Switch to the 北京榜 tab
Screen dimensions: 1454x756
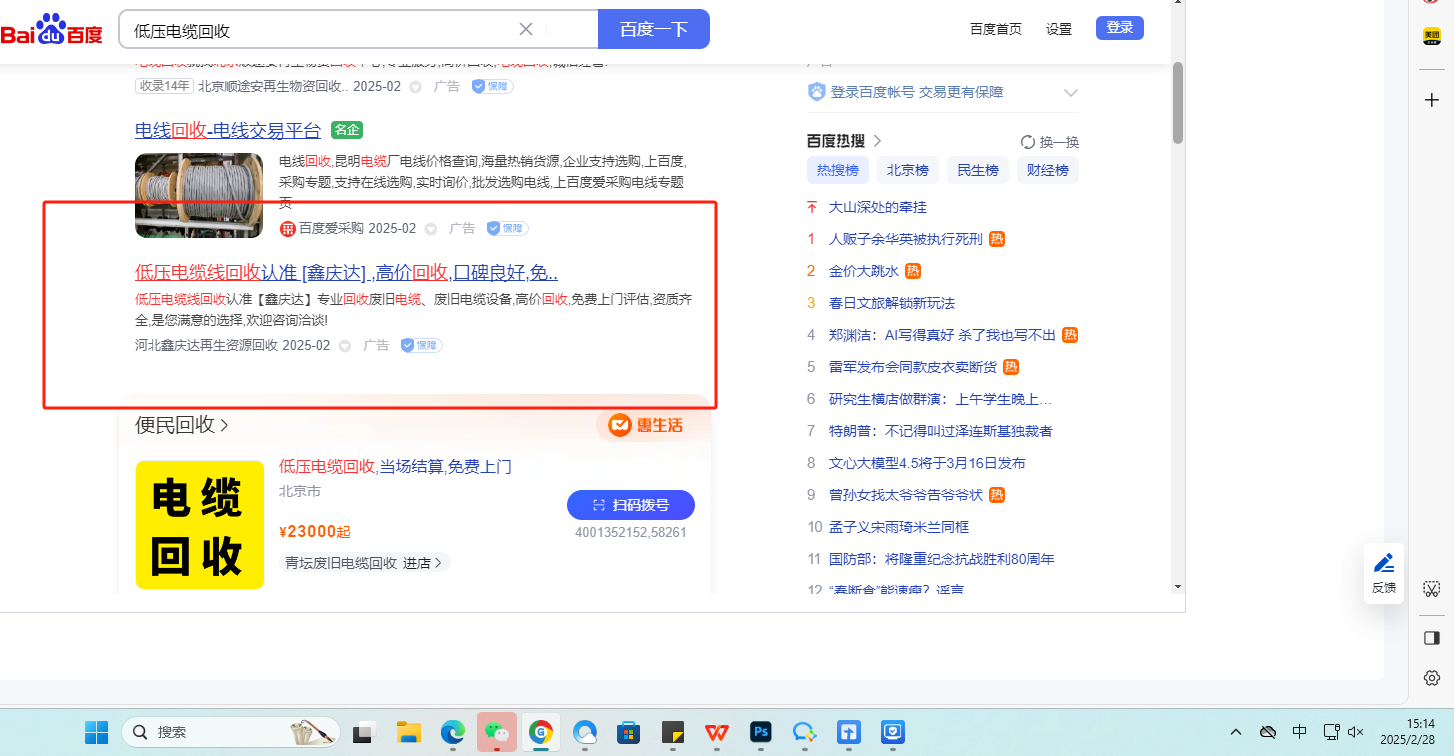tap(908, 170)
